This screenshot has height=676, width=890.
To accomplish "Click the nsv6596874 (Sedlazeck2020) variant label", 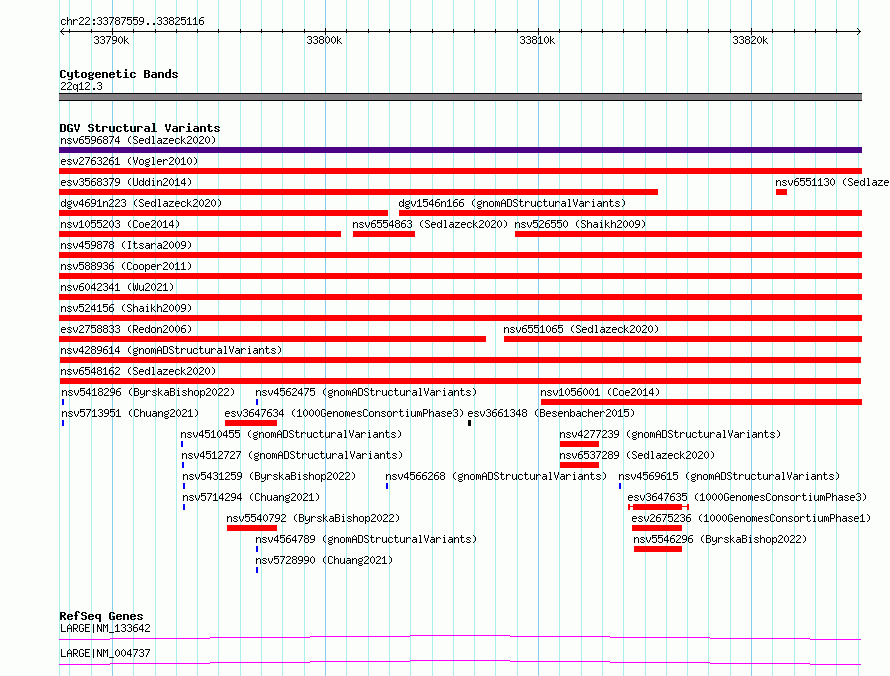I will (138, 140).
